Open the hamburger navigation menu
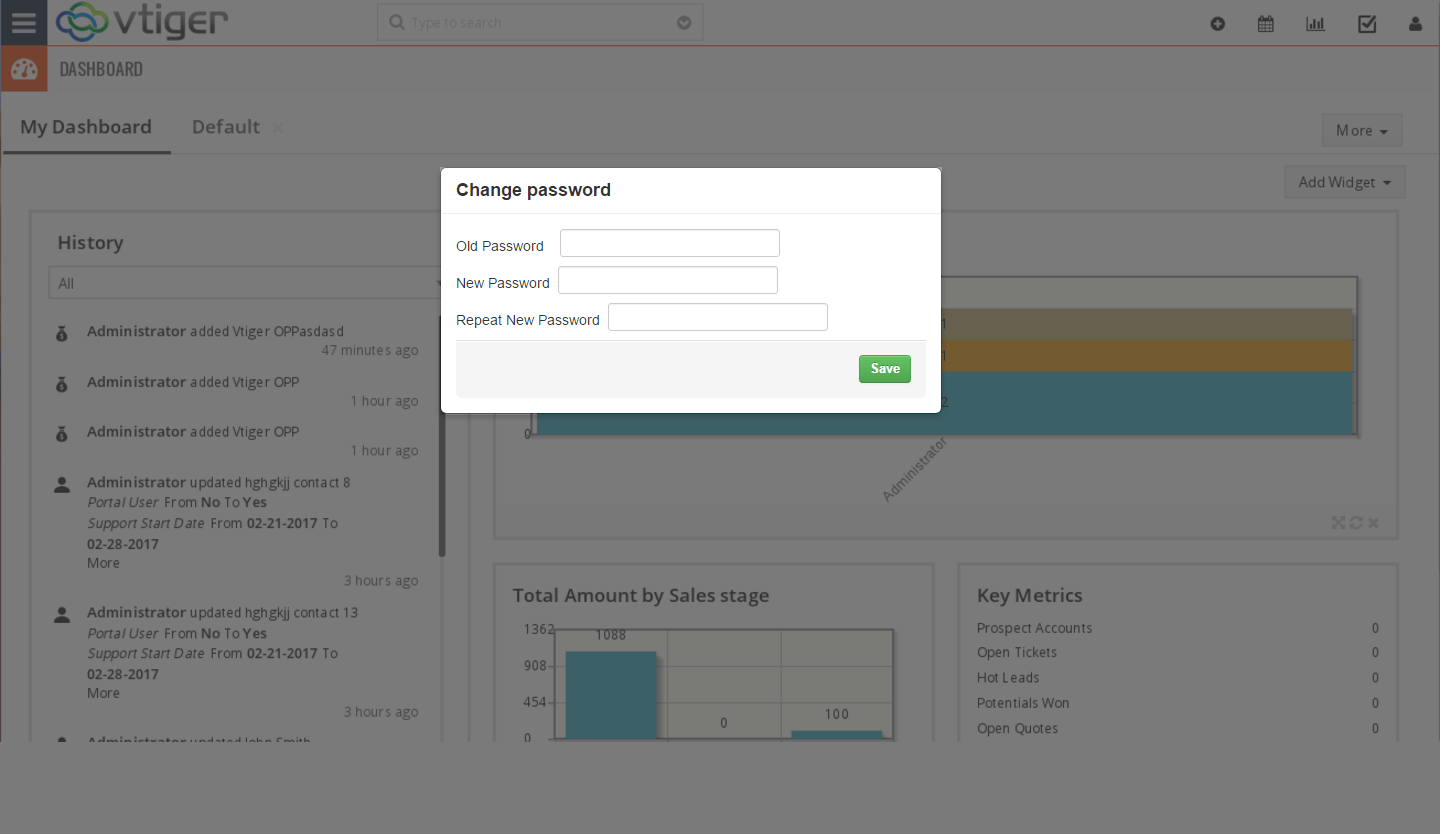1440x834 pixels. point(23,22)
